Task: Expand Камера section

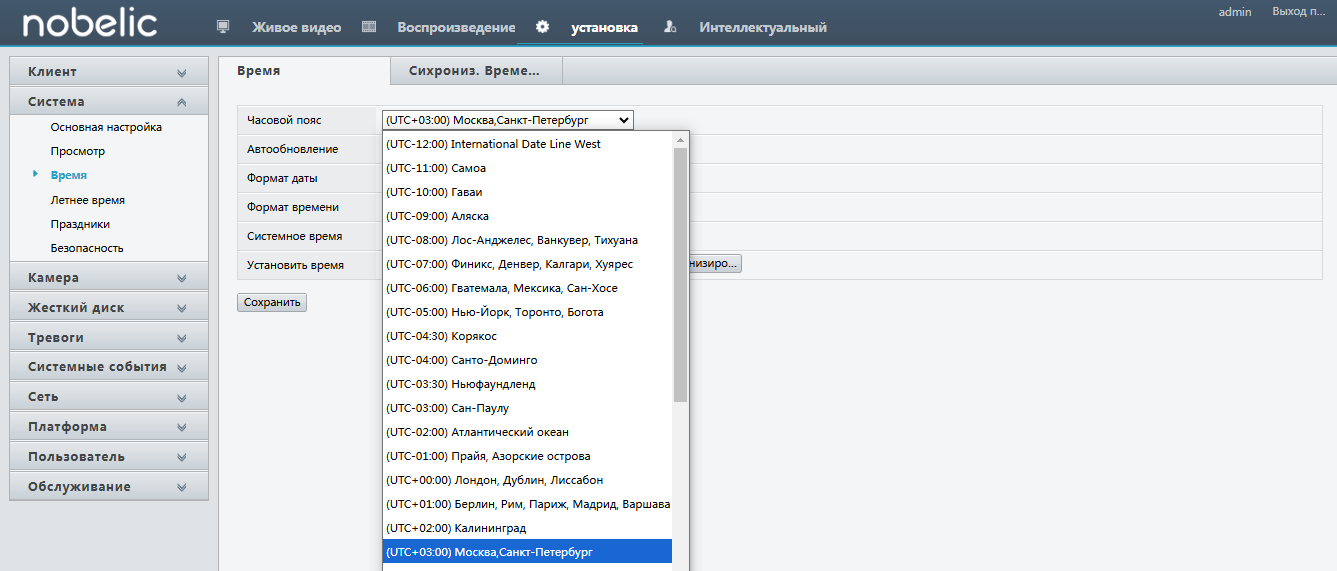Action: [x=109, y=277]
